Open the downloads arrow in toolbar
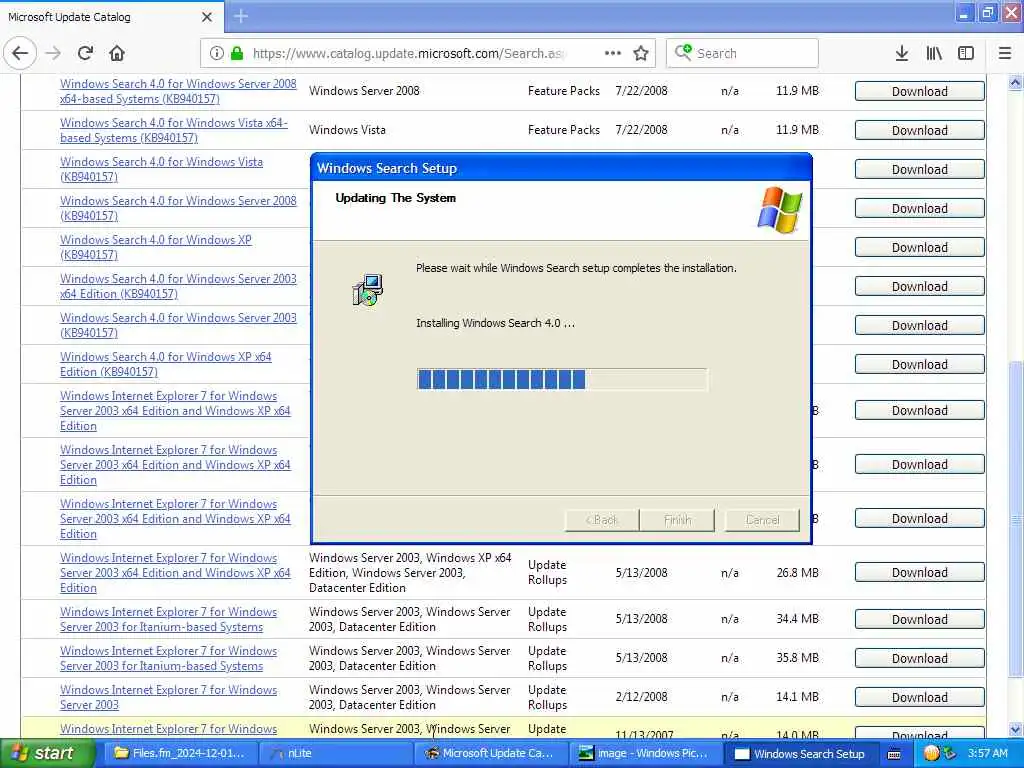Image resolution: width=1024 pixels, height=768 pixels. coord(902,54)
